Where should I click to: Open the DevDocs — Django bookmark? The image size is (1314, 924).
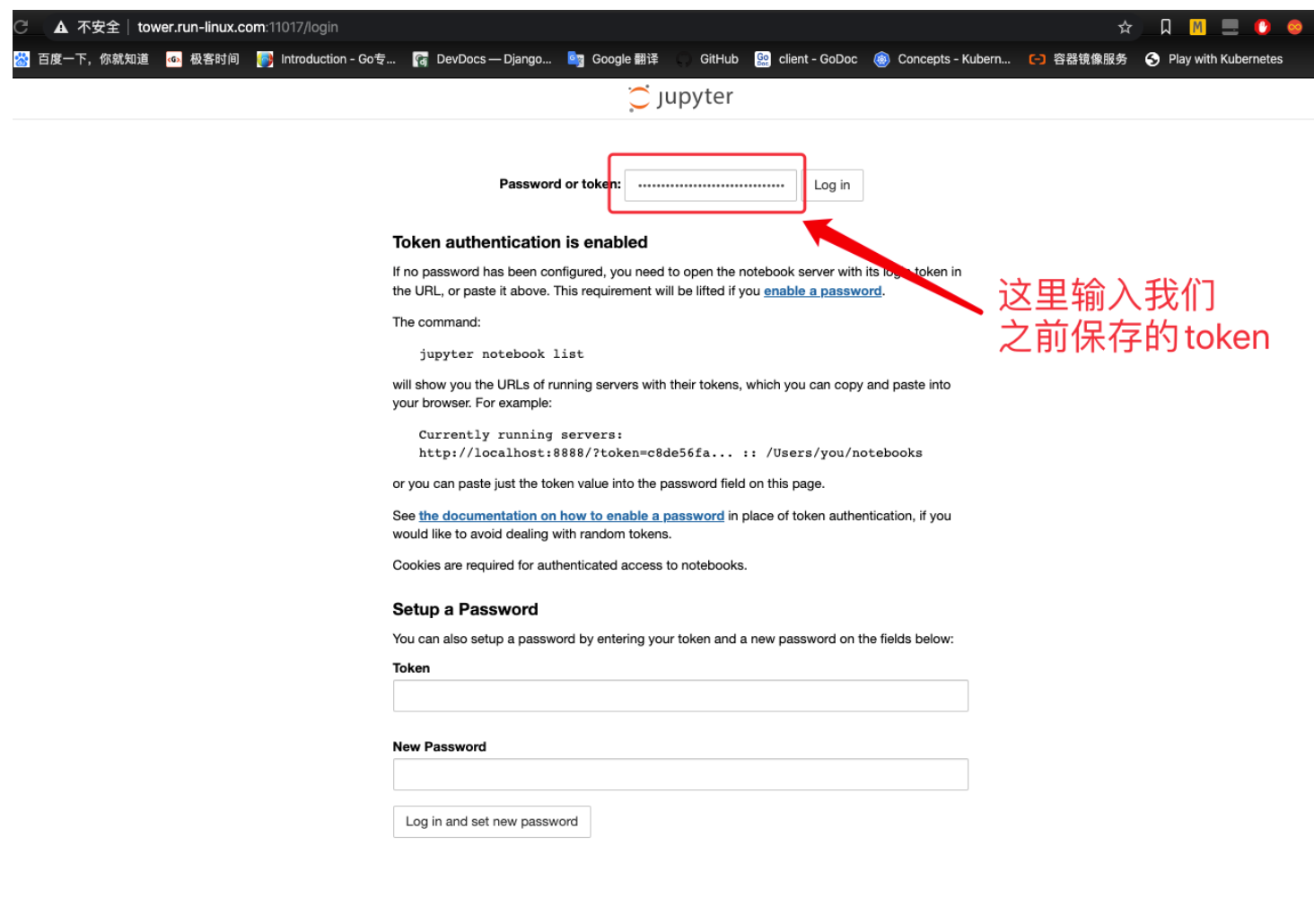tap(482, 59)
